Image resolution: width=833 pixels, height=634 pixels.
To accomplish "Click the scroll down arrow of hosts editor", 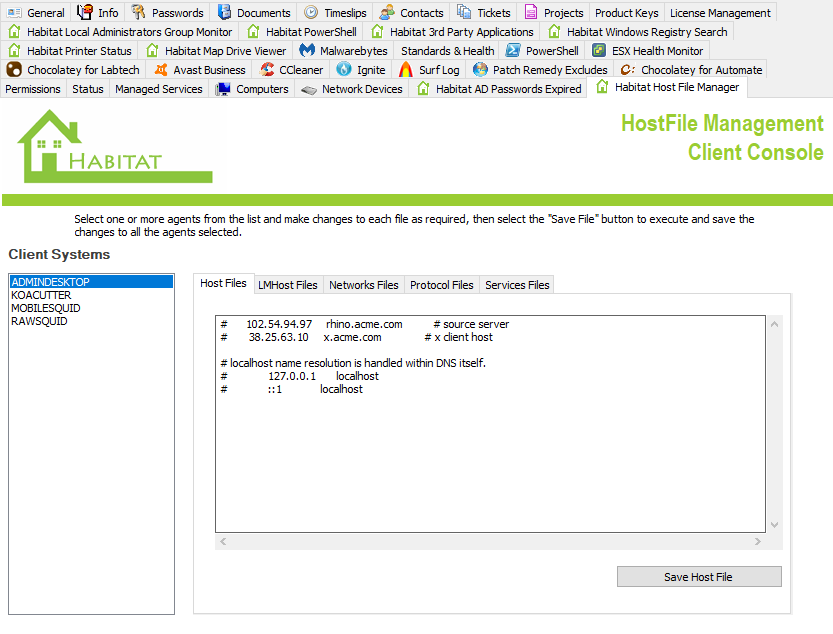I will tap(773, 525).
